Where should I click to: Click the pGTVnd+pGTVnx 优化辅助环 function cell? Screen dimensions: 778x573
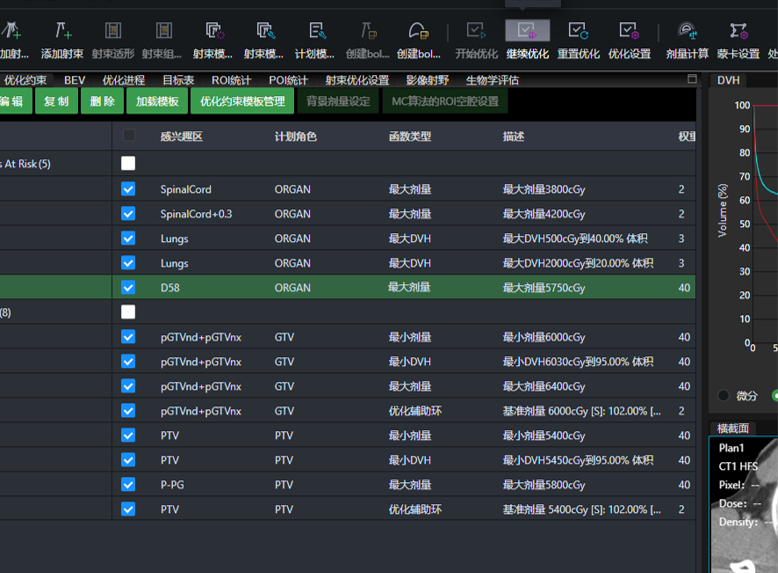415,411
